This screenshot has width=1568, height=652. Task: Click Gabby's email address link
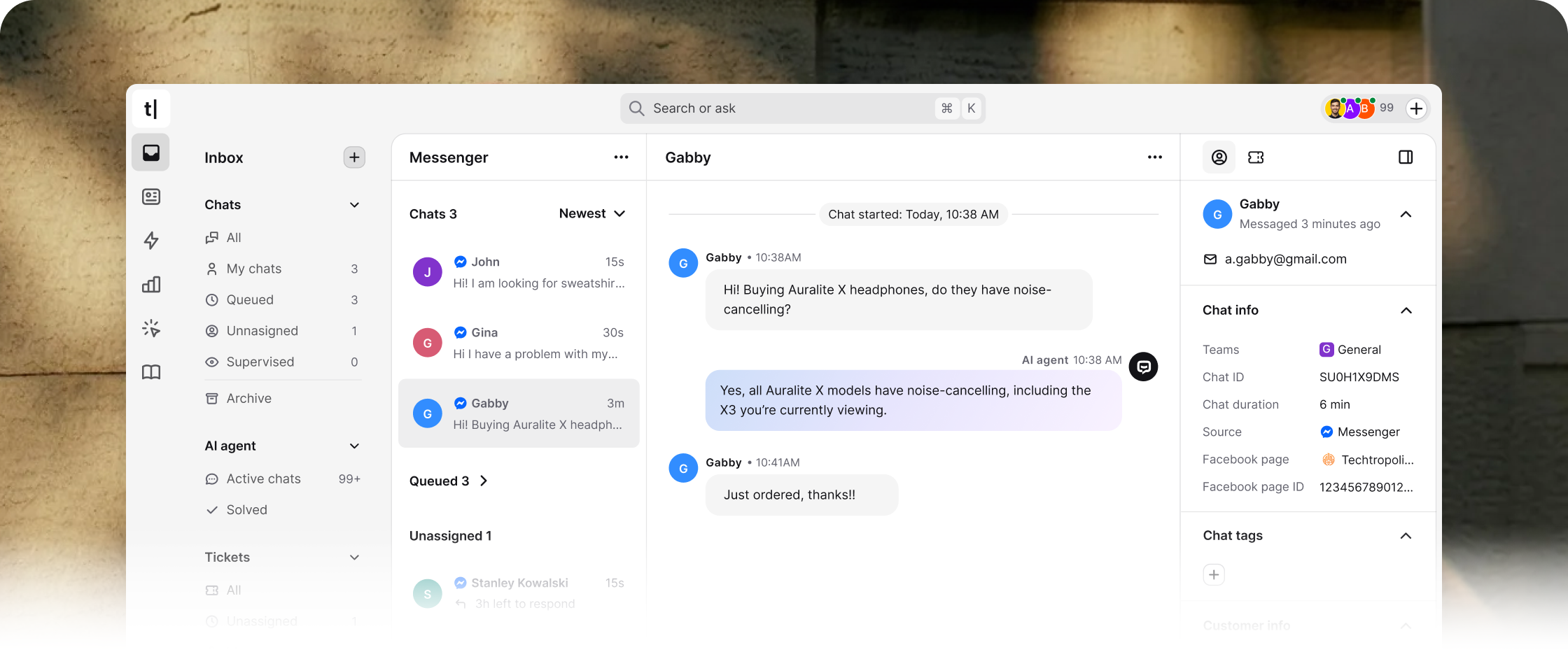(x=1285, y=259)
